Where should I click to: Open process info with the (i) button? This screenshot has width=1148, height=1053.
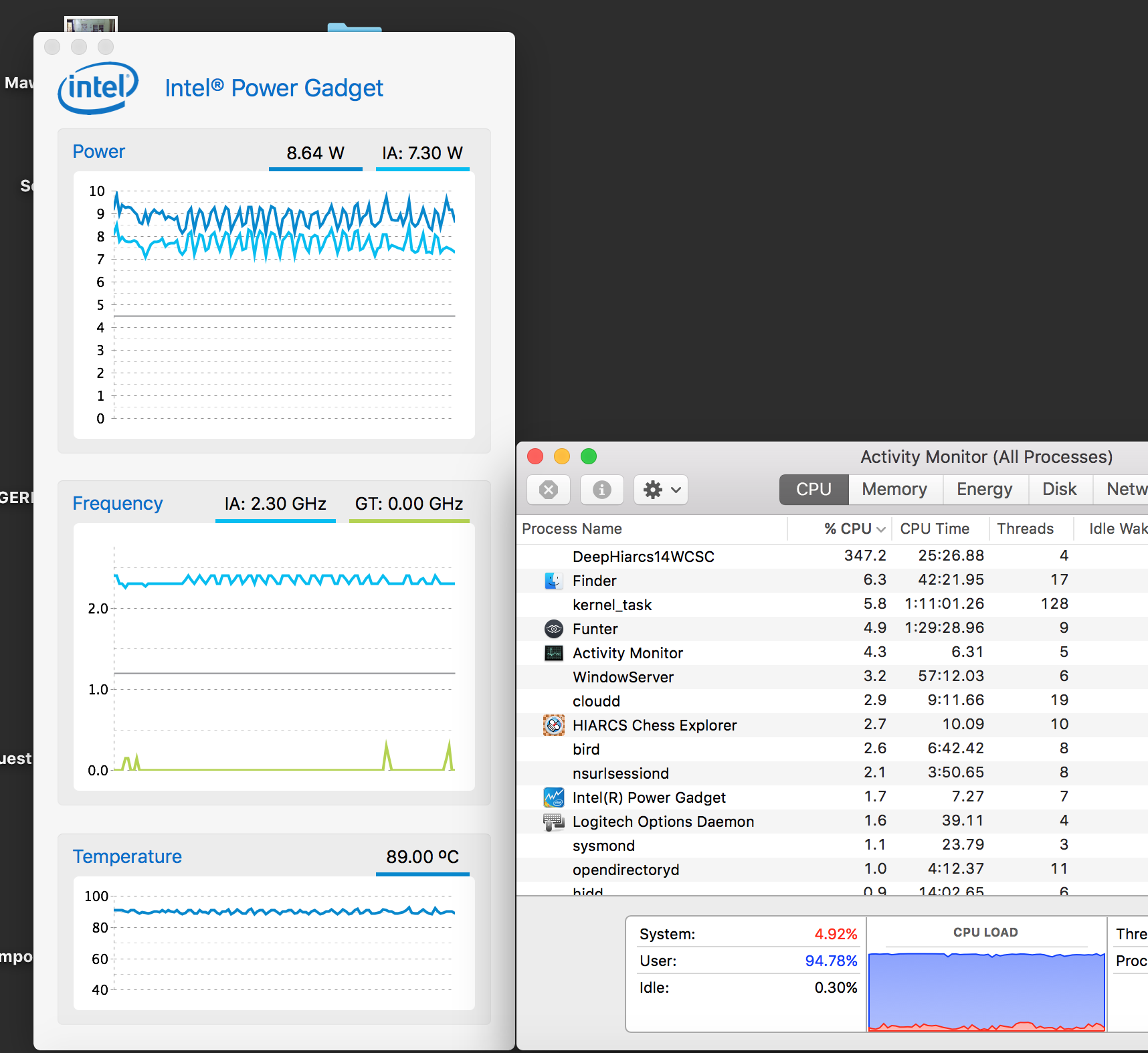click(x=602, y=490)
